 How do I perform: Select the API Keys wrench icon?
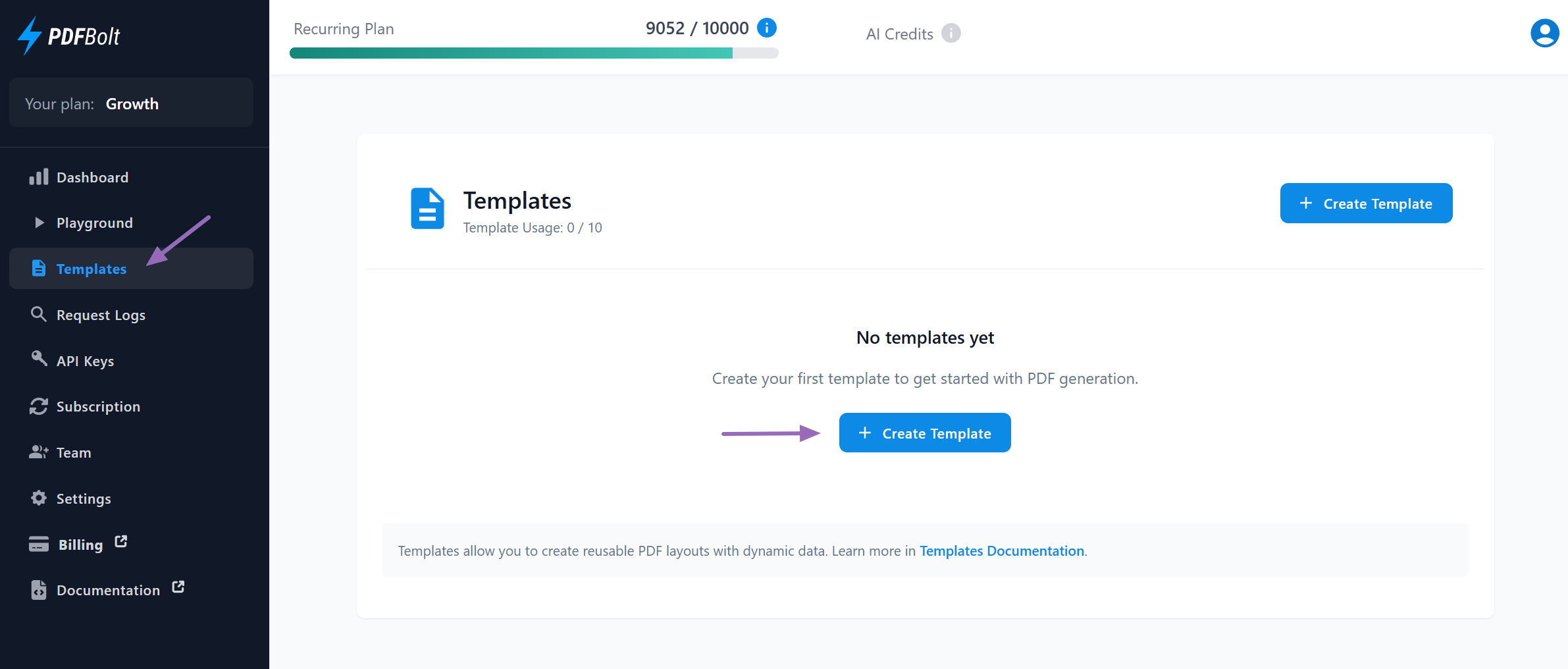39,360
